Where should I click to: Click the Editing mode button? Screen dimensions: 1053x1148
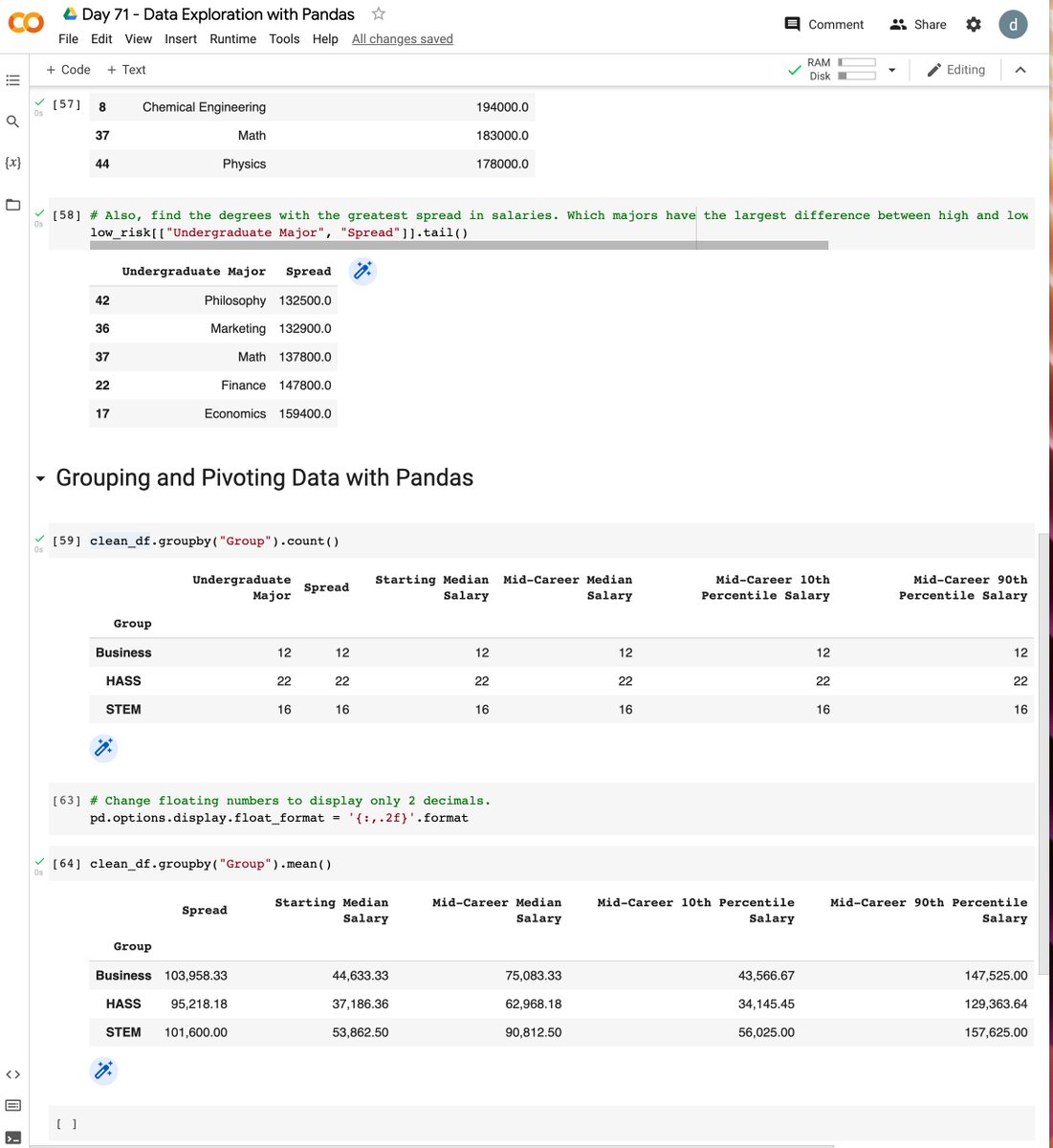pos(955,70)
